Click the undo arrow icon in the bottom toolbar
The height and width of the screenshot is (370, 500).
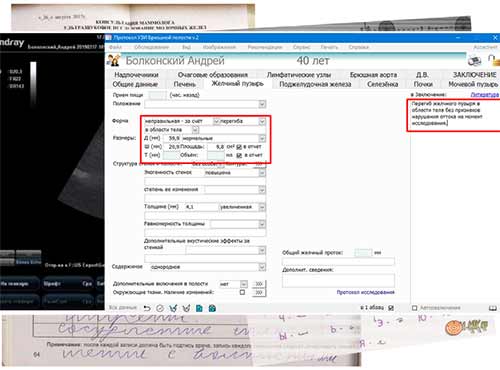click(x=147, y=308)
